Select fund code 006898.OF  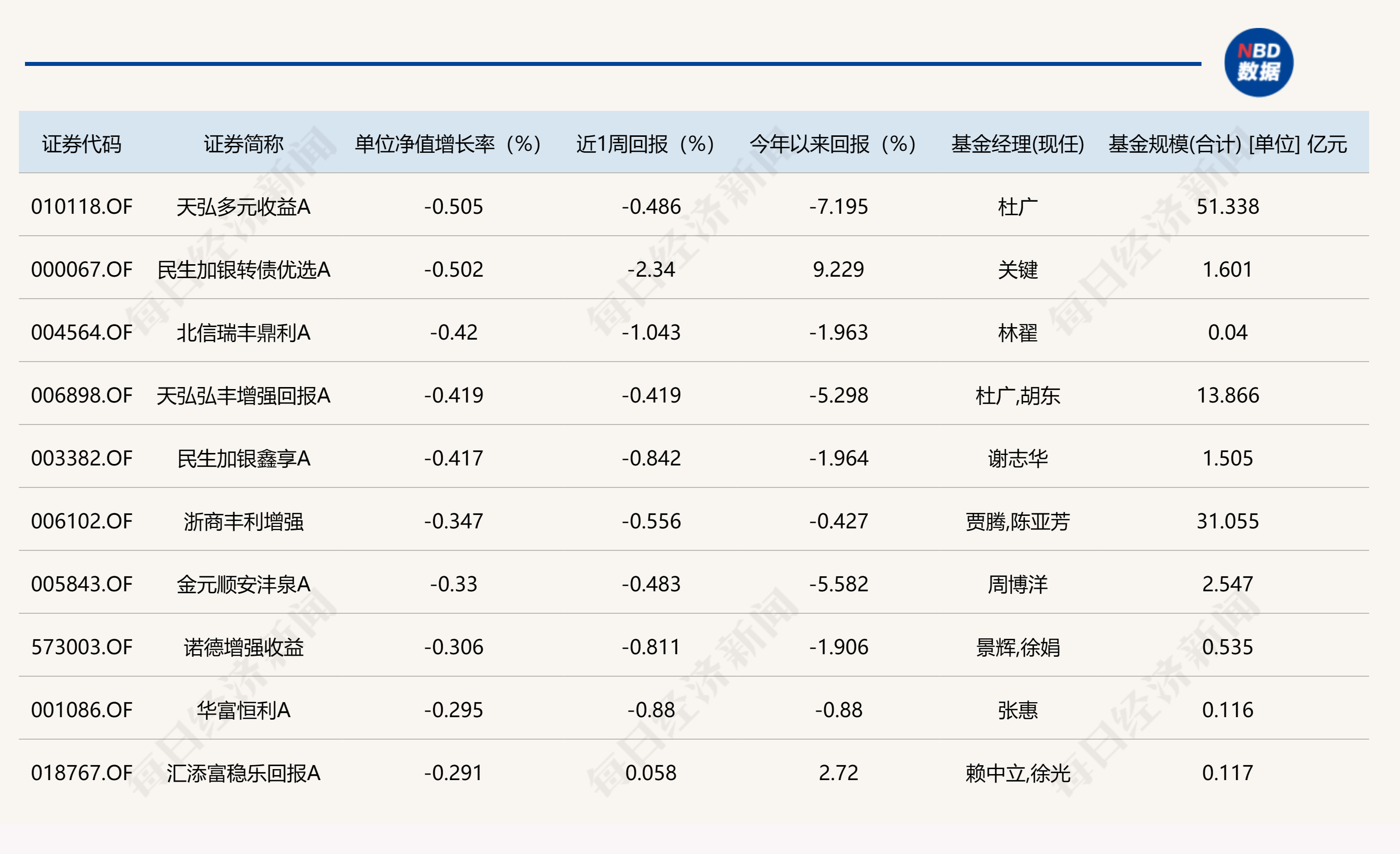point(82,396)
